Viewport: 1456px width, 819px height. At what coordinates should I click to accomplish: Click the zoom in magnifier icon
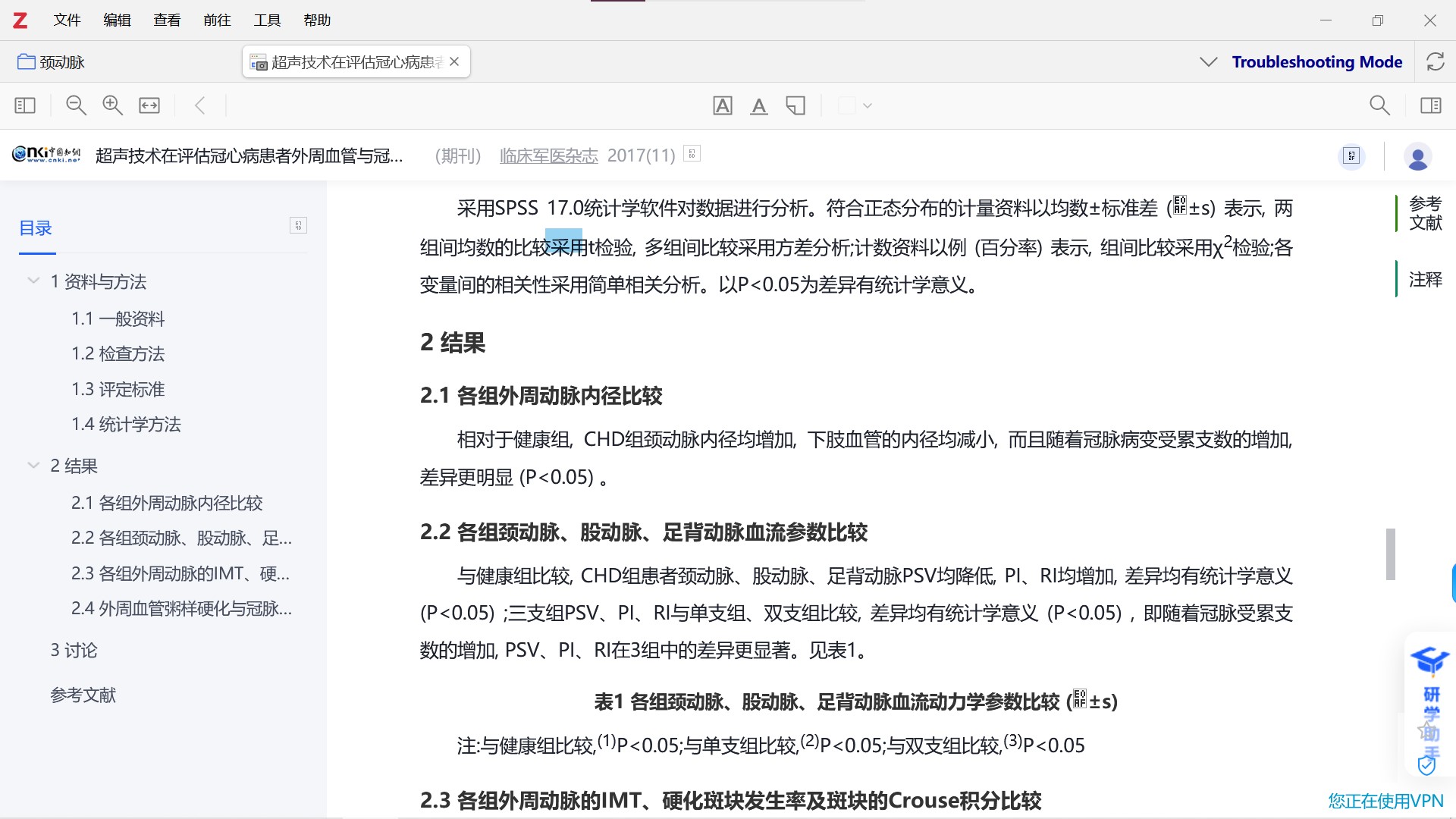(x=112, y=105)
